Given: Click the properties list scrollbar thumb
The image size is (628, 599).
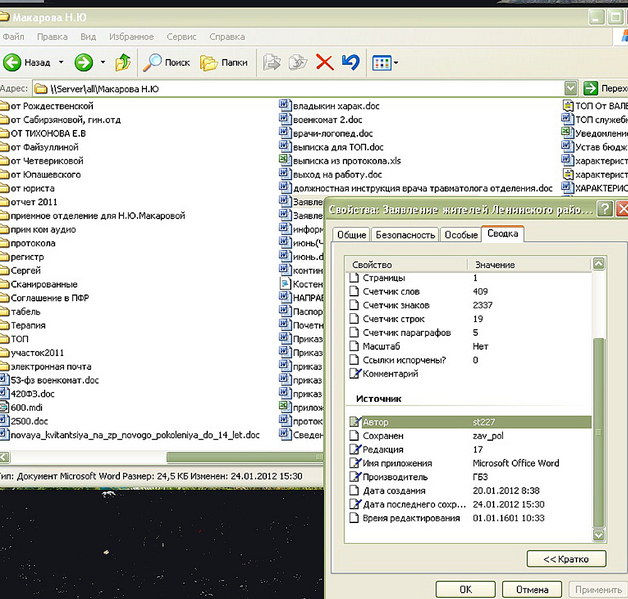Looking at the screenshot, I should coord(598,432).
